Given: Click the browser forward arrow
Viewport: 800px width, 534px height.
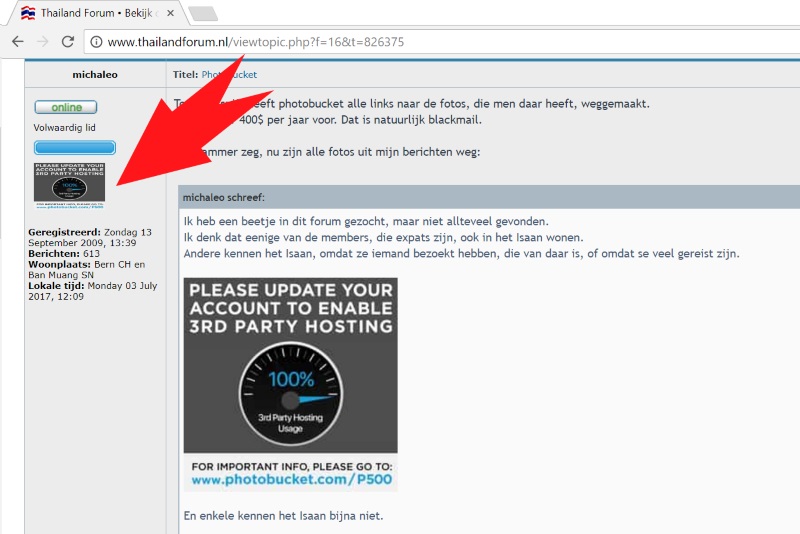Looking at the screenshot, I should 43,41.
